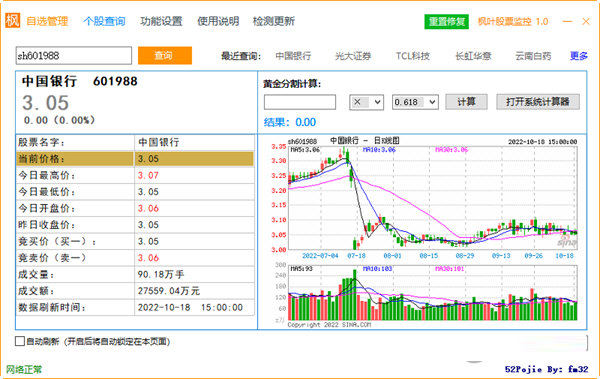This screenshot has width=600, height=379.
Task: Select the 当前价格 row
Action: 135,159
